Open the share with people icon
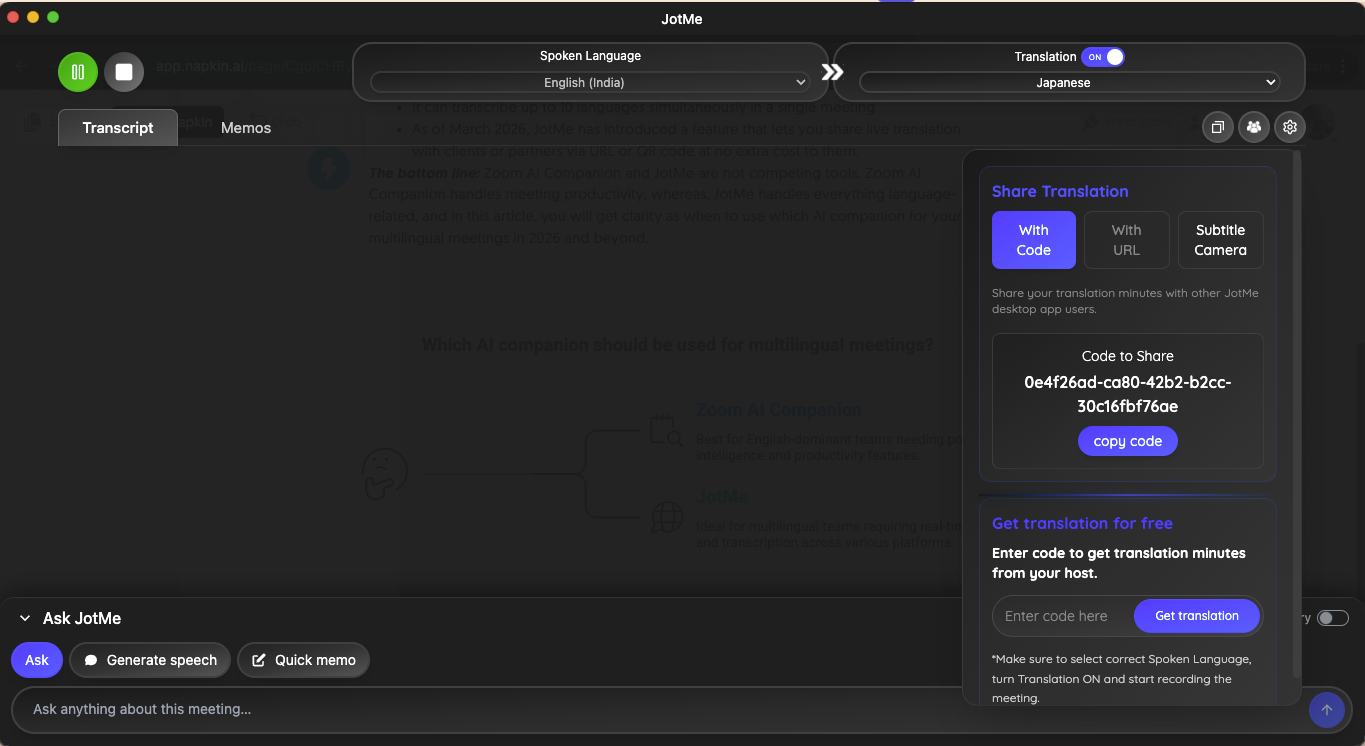The height and width of the screenshot is (746, 1365). coord(1253,127)
